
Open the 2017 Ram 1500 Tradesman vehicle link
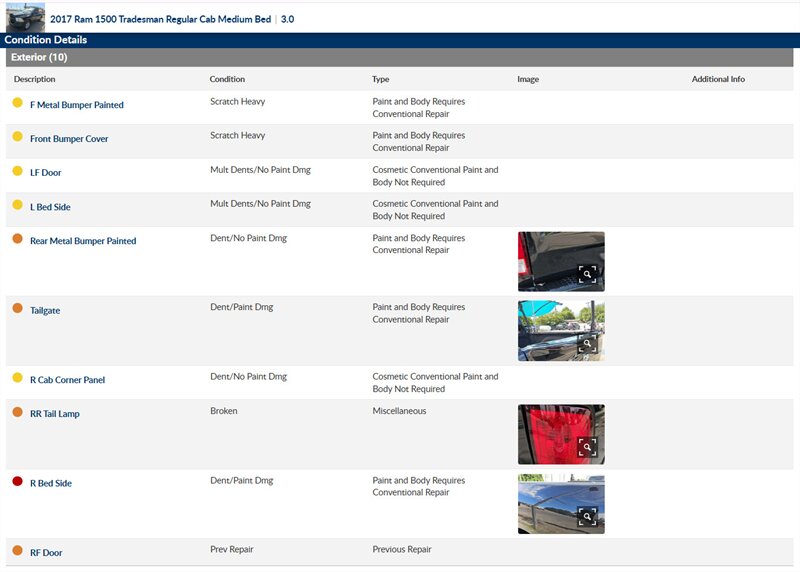(x=160, y=19)
